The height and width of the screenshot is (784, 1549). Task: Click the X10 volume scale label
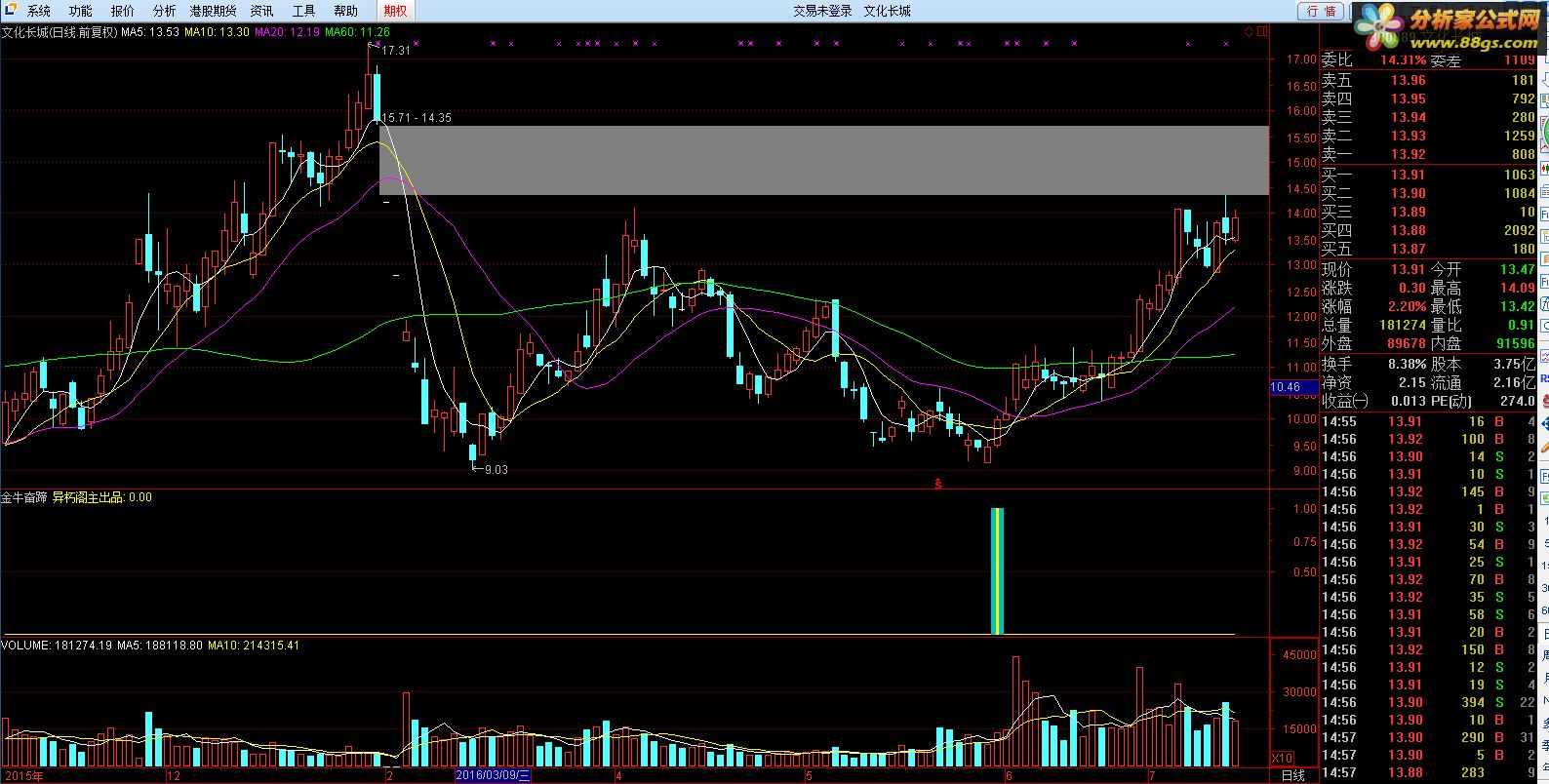coord(1283,759)
